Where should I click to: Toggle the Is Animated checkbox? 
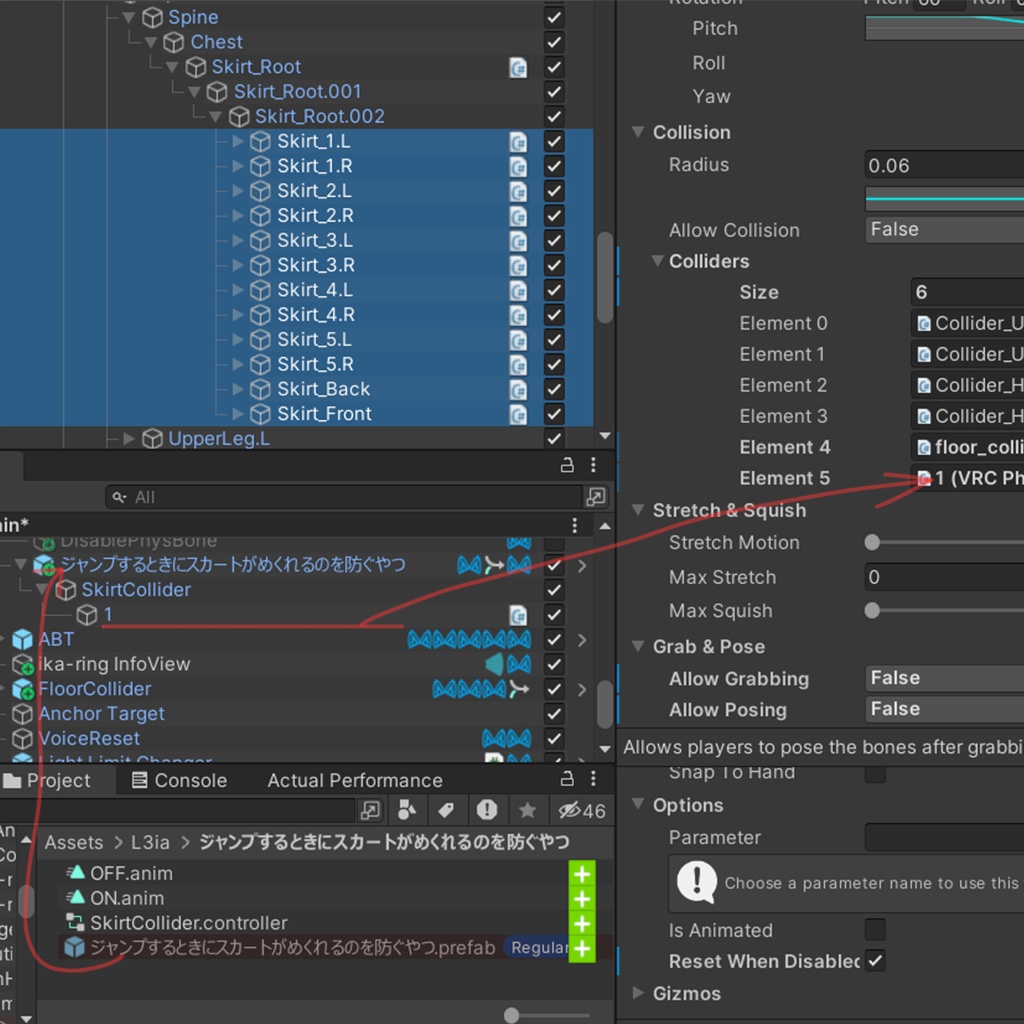pos(875,929)
